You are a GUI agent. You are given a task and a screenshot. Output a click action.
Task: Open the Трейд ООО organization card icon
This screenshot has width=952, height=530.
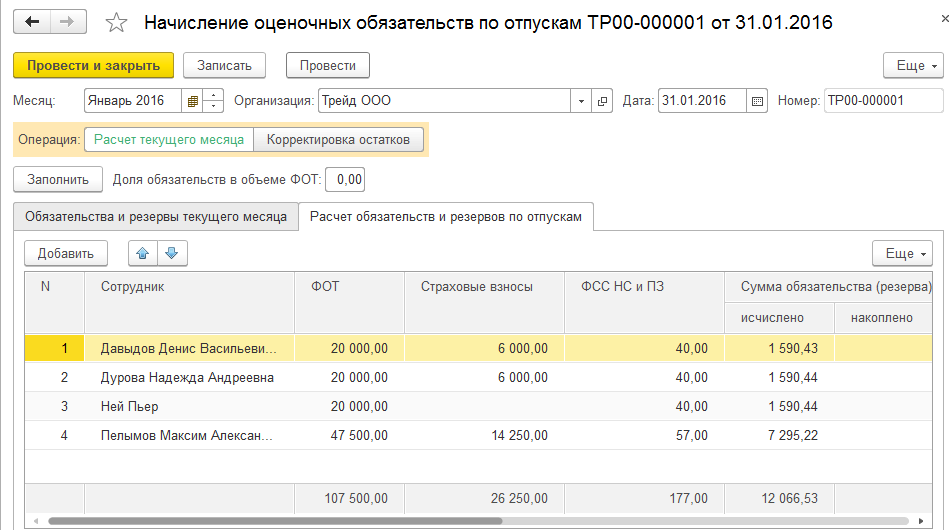pyautogui.click(x=602, y=101)
